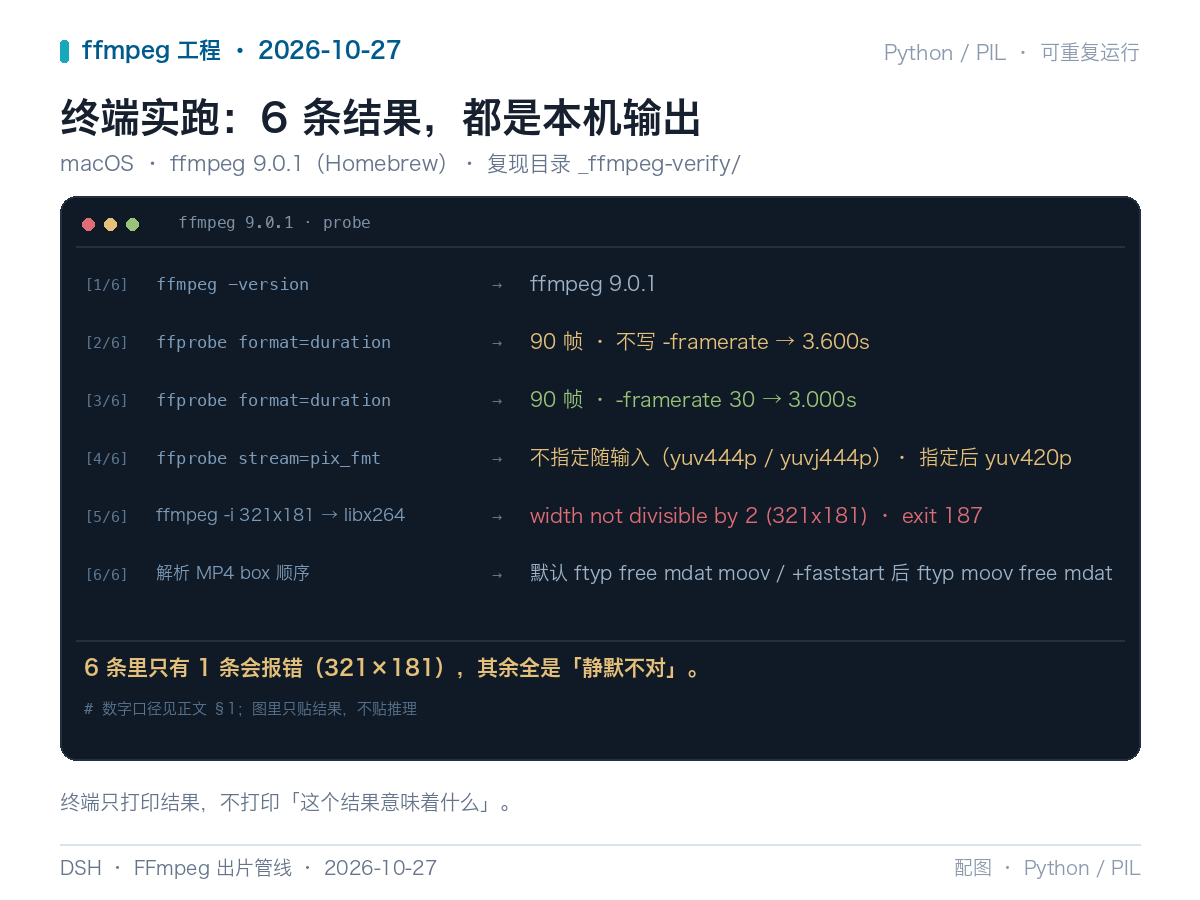Click comment line "# 数字口径见正文 §1"
Image resolution: width=1200 pixels, height=900 pixels.
pyautogui.click(x=250, y=709)
